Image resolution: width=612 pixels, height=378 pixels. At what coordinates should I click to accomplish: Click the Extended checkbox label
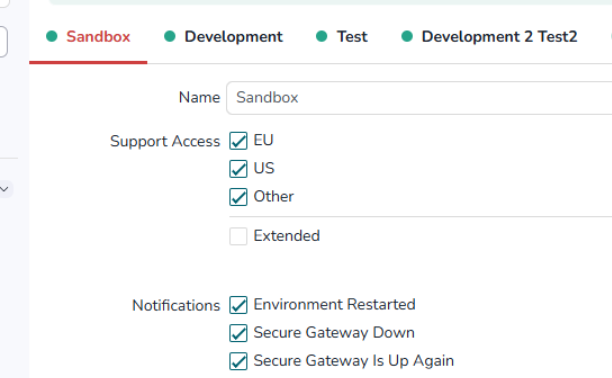286,236
